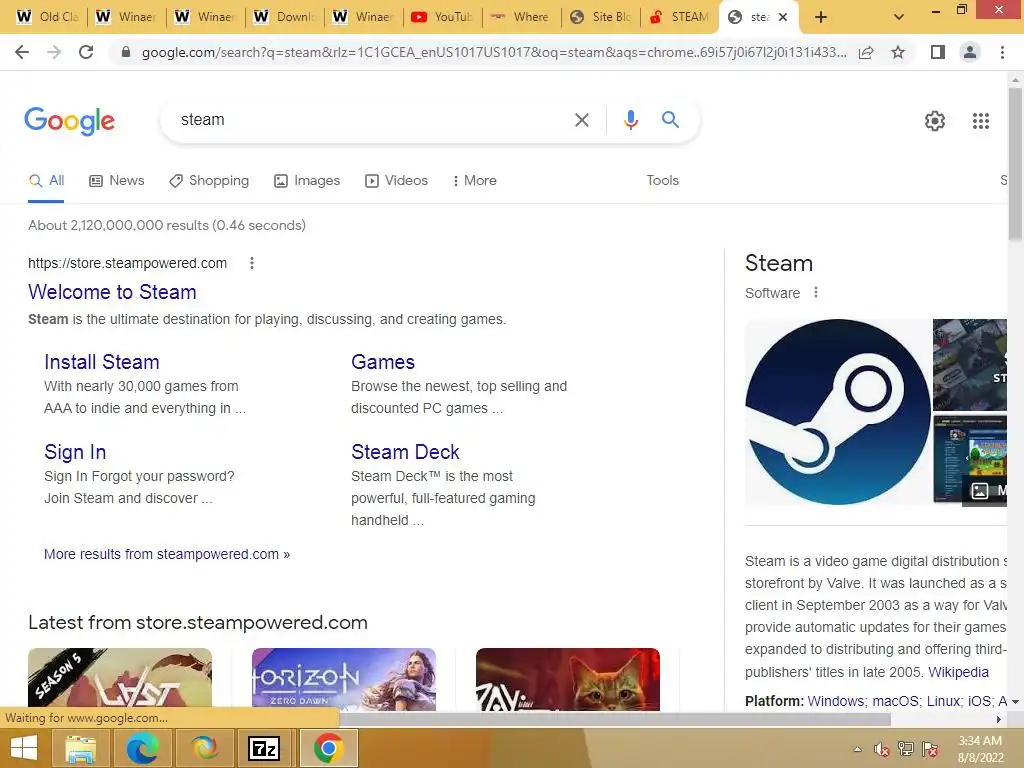Click the large Steam logo image

838,411
